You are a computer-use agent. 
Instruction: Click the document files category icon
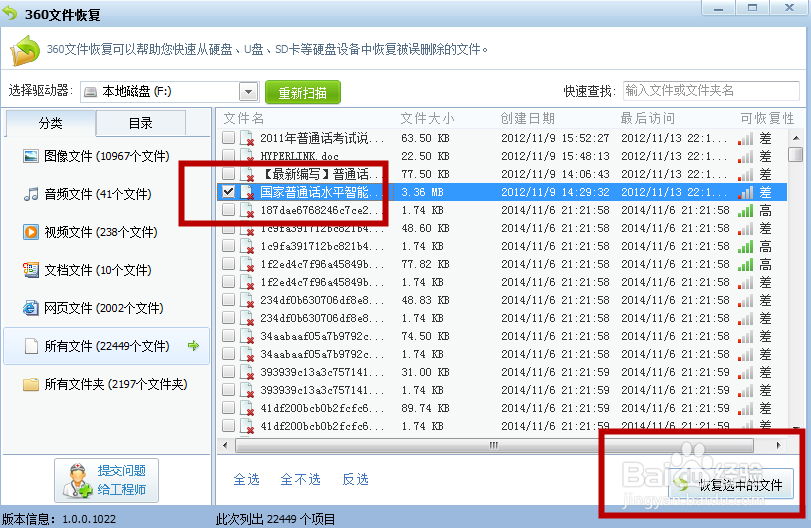[x=31, y=270]
